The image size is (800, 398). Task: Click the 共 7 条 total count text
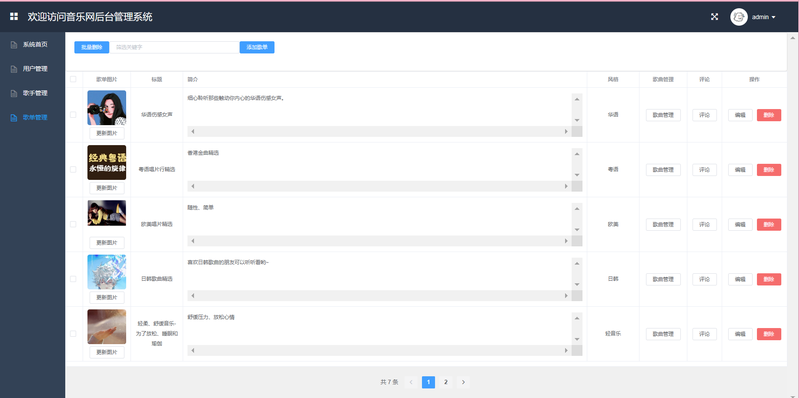click(389, 382)
